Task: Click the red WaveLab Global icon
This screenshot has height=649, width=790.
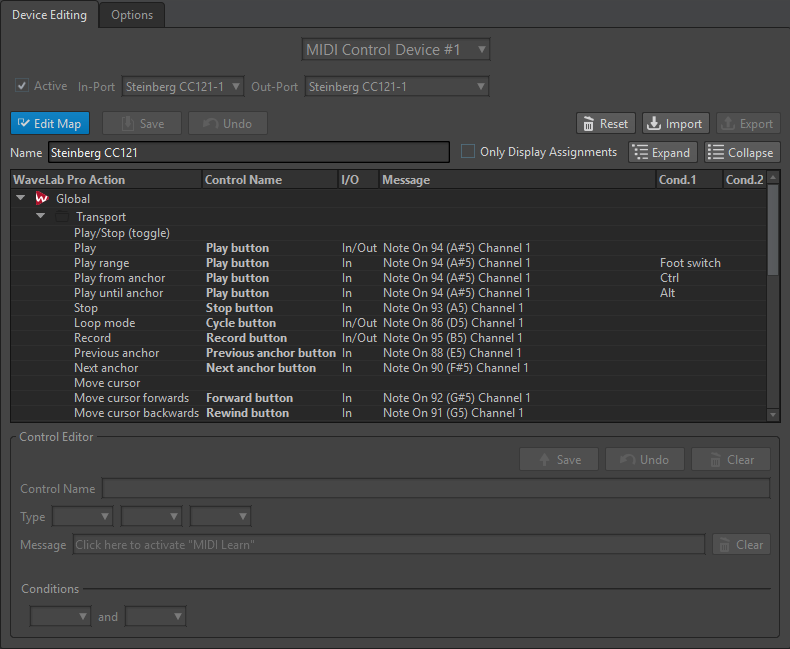Action: 42,199
